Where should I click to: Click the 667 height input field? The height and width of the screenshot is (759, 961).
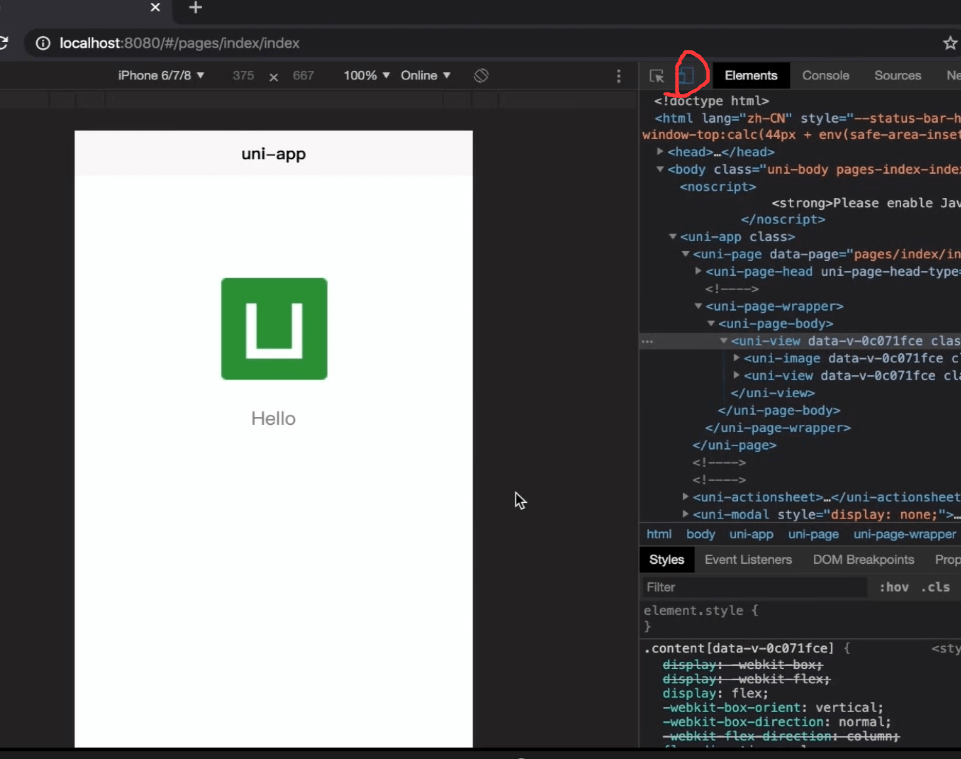point(303,75)
